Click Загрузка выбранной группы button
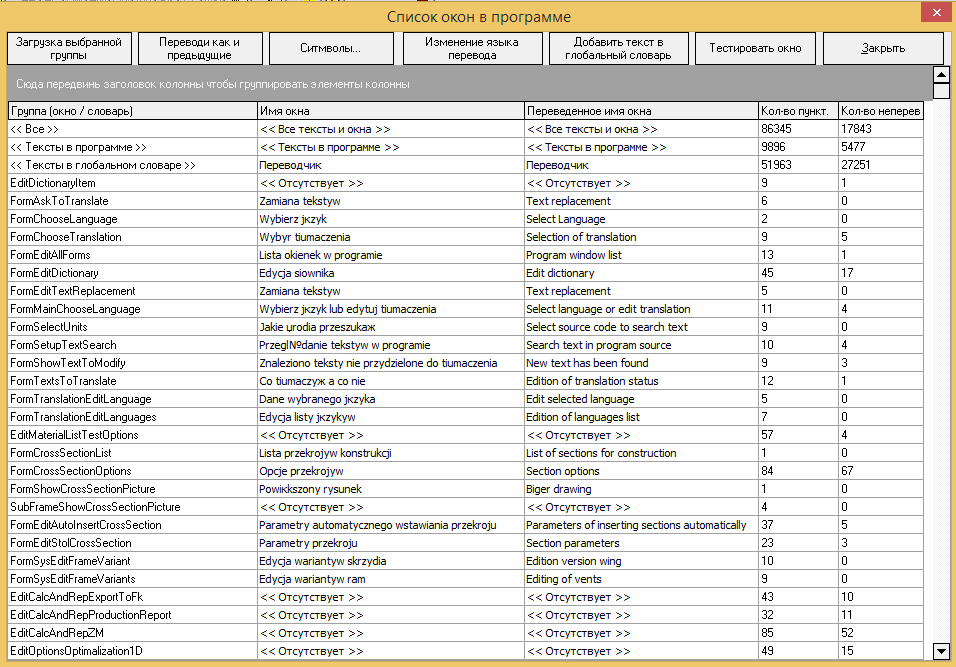 pos(69,48)
